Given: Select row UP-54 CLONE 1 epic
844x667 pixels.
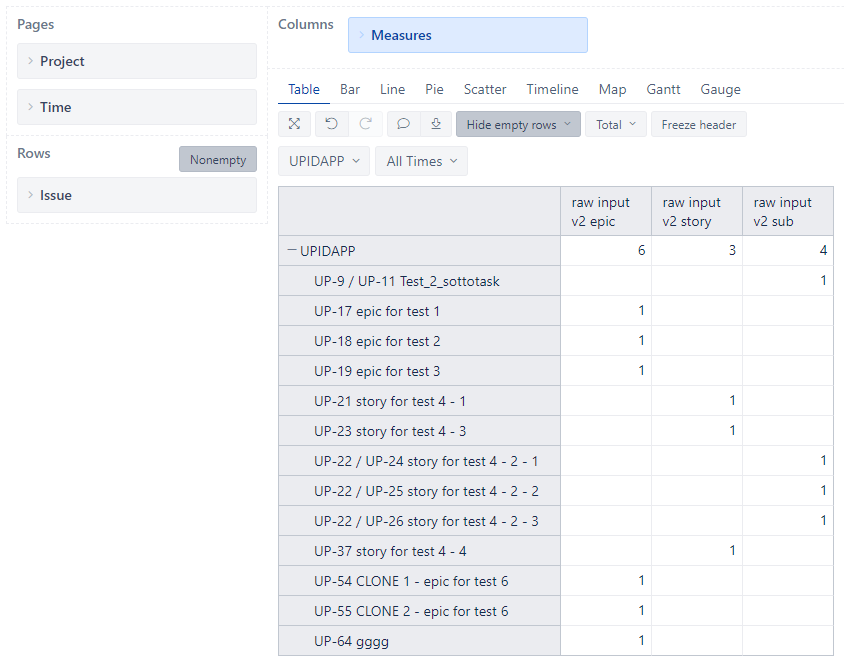Looking at the screenshot, I should coord(419,581).
